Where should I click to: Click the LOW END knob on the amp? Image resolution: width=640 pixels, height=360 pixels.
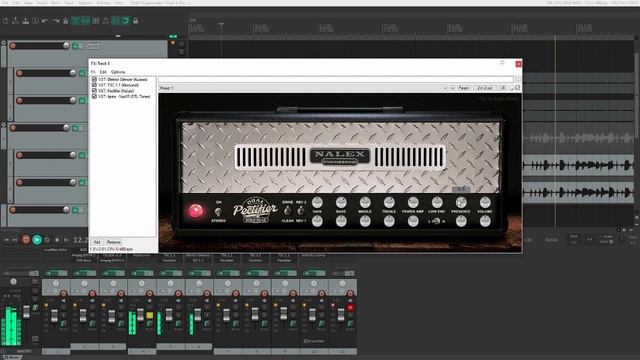[x=437, y=202]
